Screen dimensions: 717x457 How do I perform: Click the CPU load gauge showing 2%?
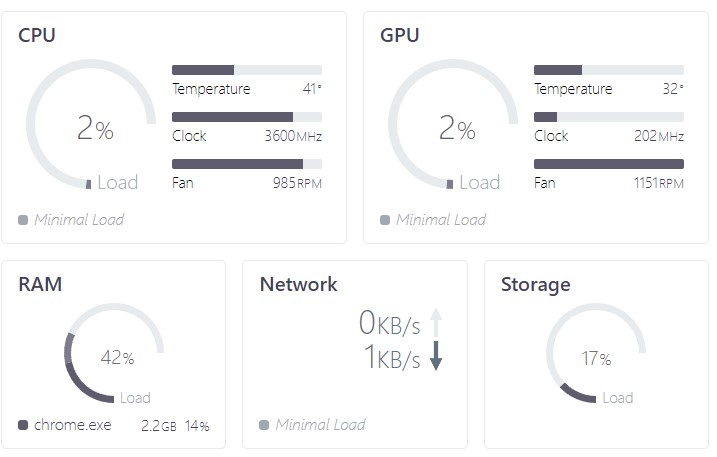91,130
